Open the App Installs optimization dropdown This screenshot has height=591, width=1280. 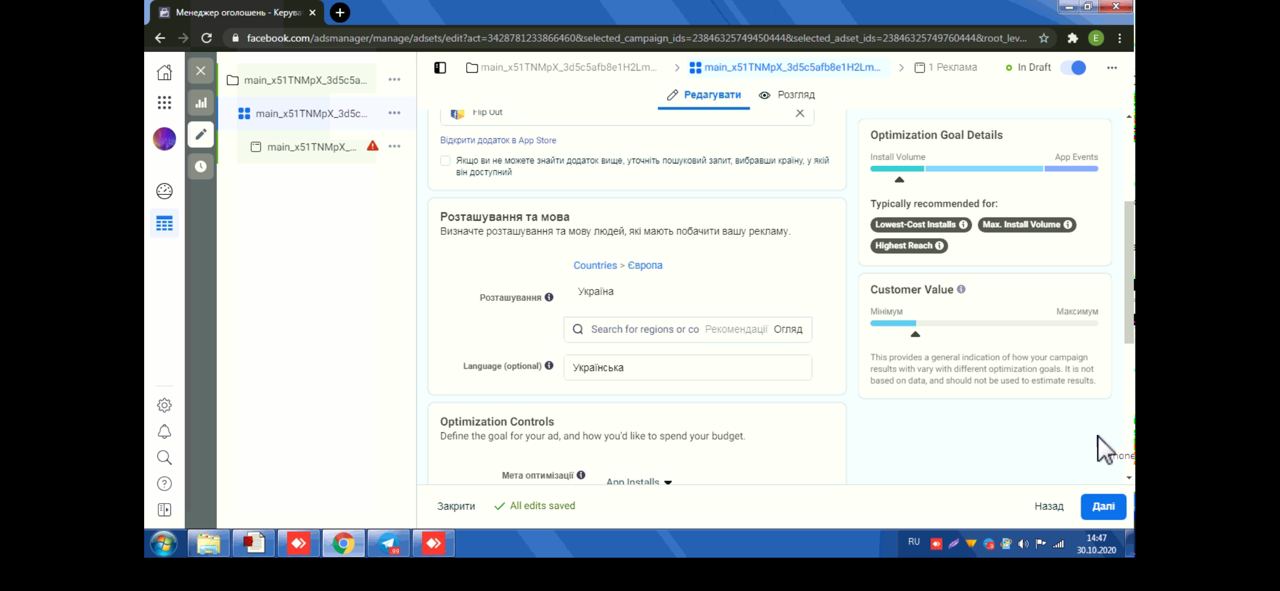pyautogui.click(x=638, y=482)
